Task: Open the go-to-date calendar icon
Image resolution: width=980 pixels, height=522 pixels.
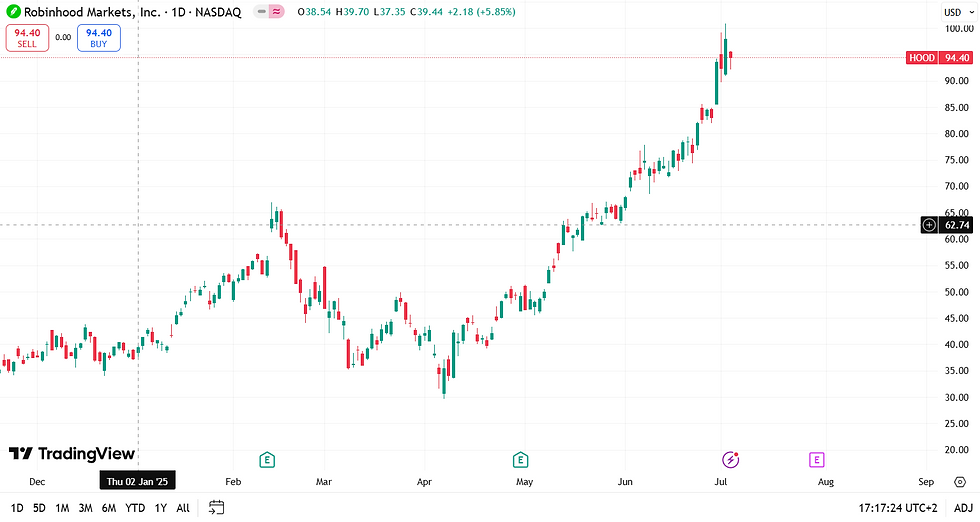Action: tap(216, 508)
